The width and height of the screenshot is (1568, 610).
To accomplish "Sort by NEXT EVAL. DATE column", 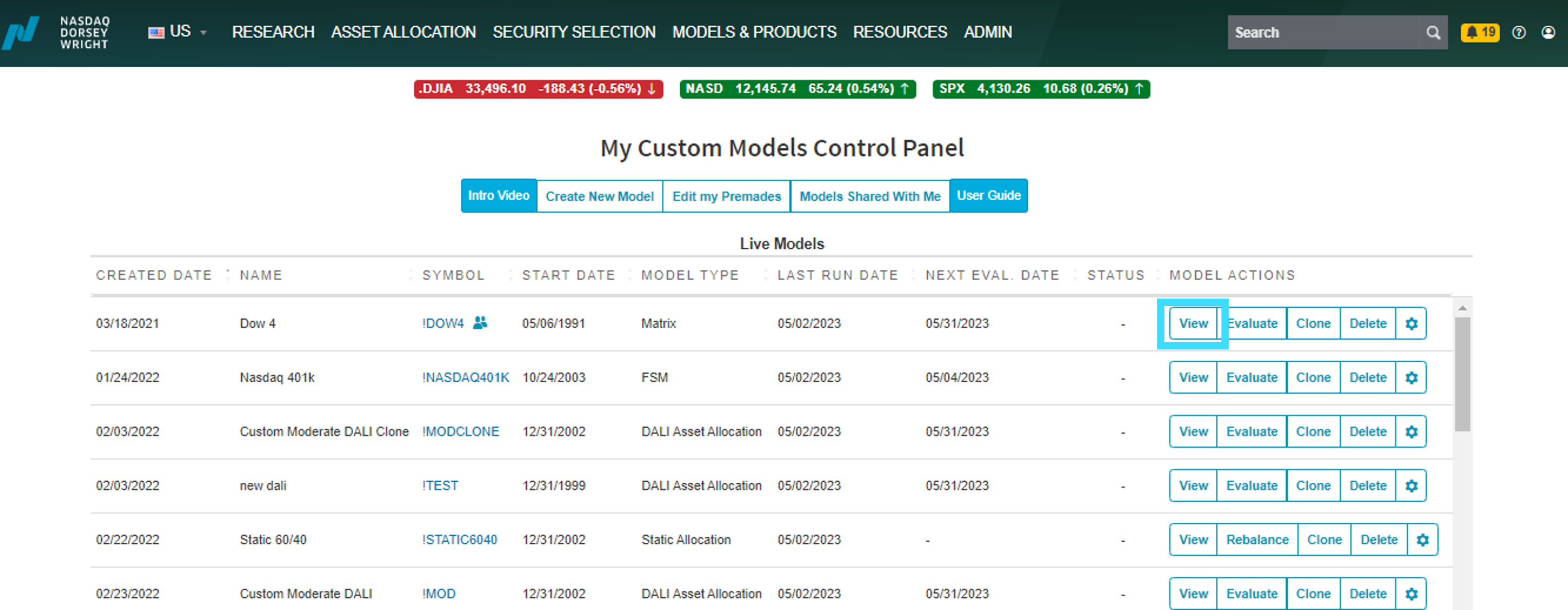I will 992,276.
